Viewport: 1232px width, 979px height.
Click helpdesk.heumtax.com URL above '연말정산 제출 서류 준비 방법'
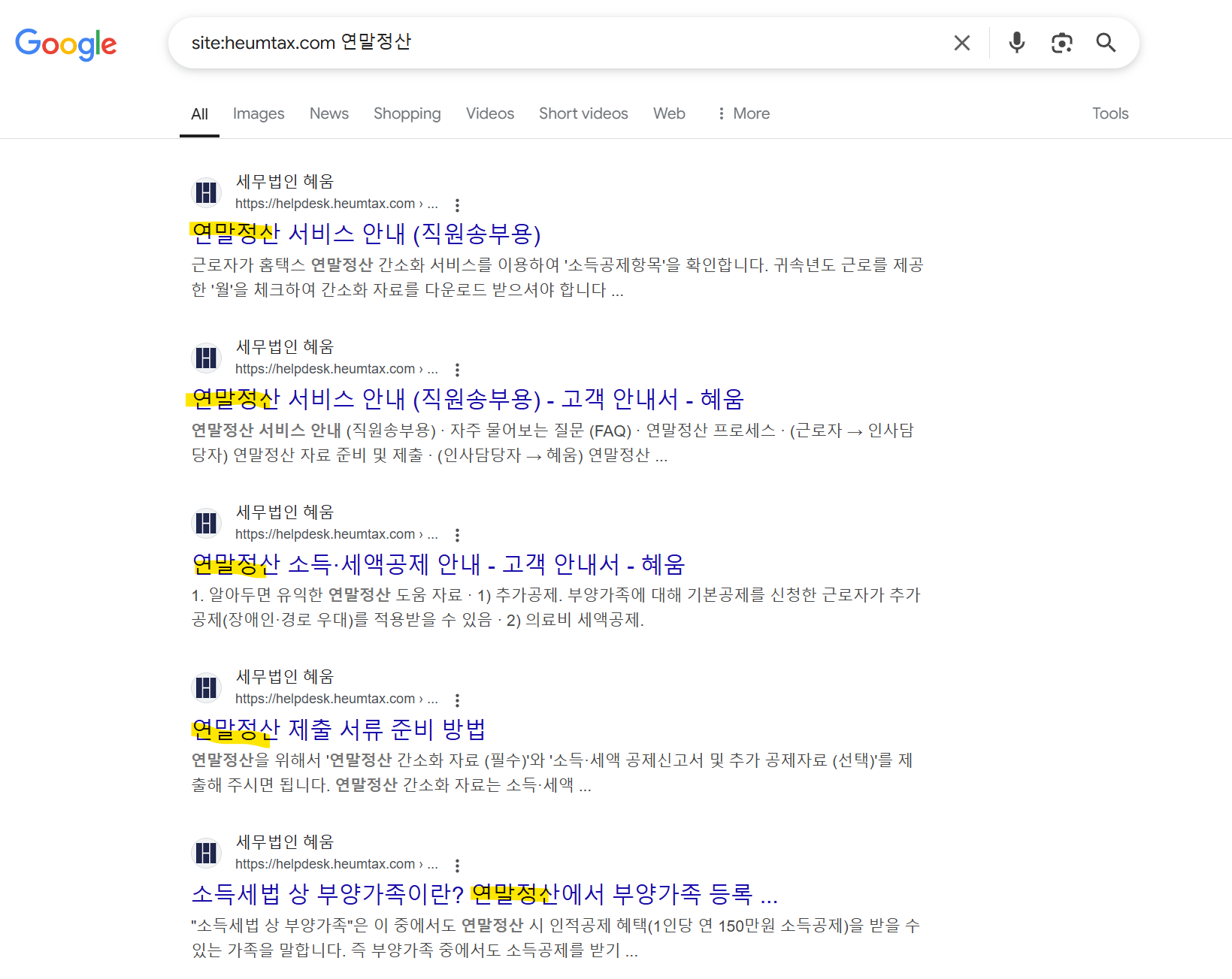pos(336,699)
